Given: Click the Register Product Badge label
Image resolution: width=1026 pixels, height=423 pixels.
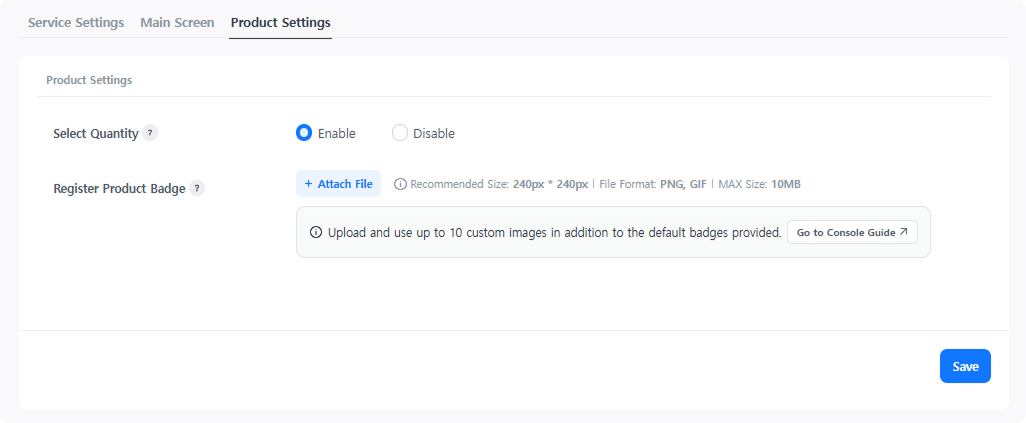Looking at the screenshot, I should pos(119,188).
